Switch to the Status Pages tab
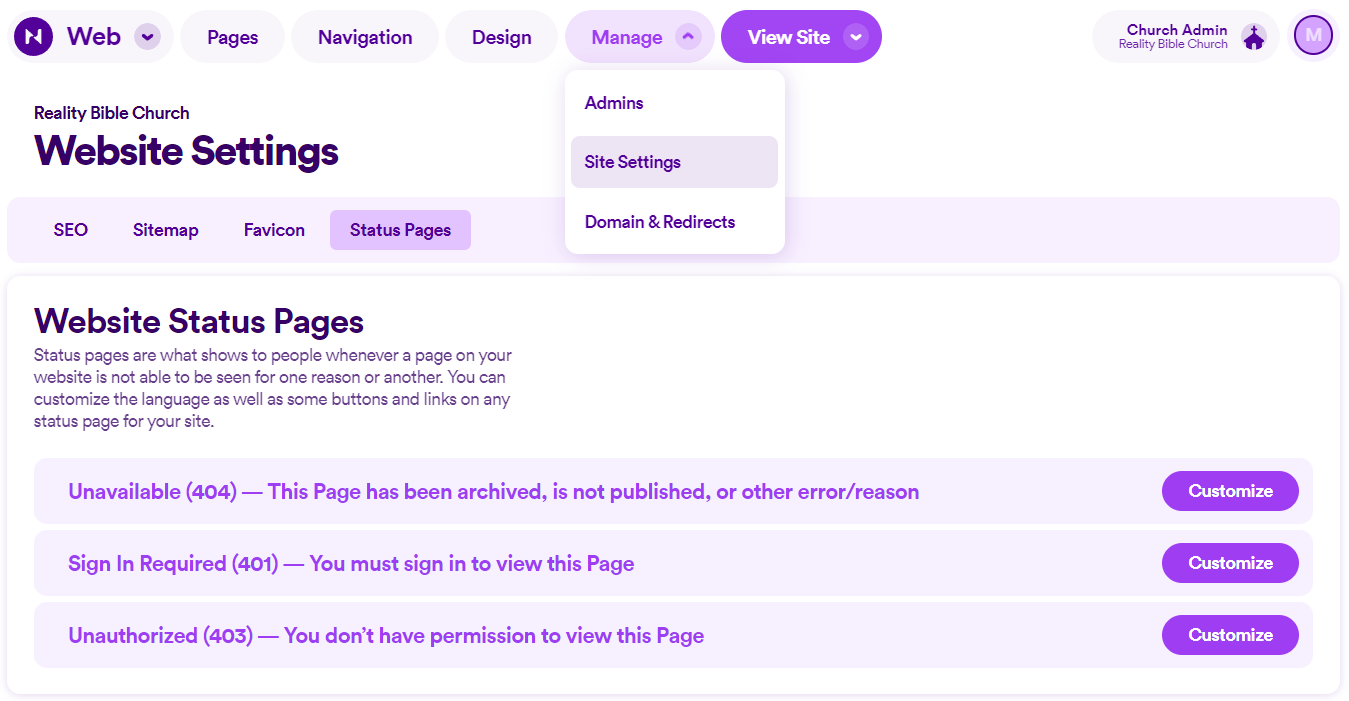This screenshot has height=701, width=1349. coord(400,229)
